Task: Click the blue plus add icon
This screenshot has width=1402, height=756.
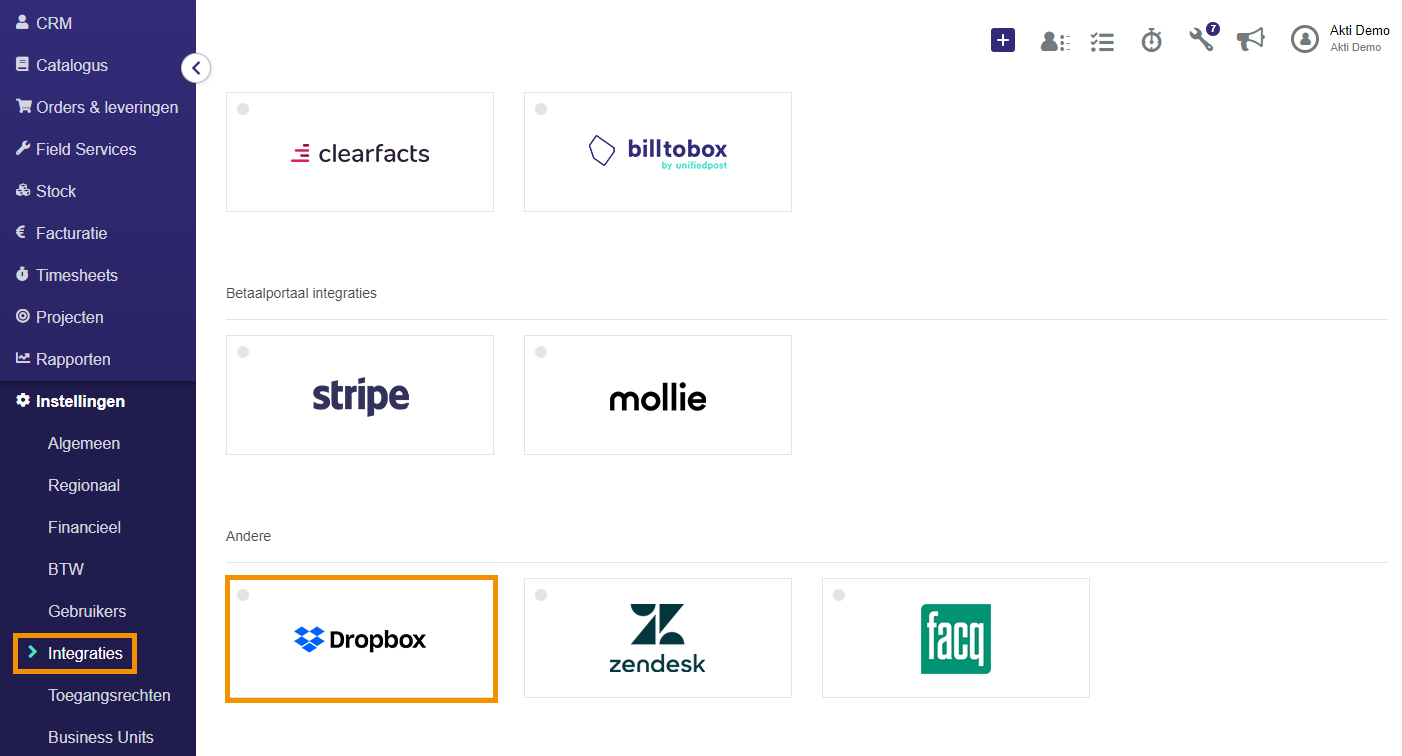Action: click(x=1003, y=40)
